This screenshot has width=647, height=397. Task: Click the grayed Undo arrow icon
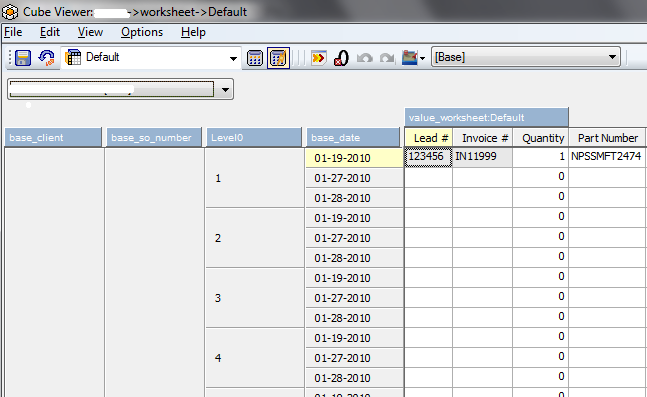point(365,58)
